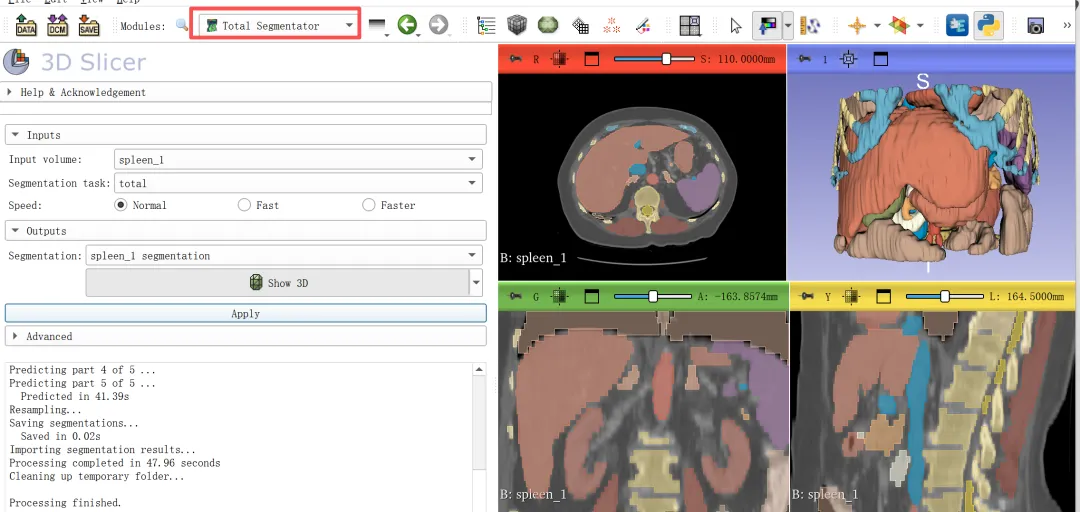The height and width of the screenshot is (512, 1080).
Task: Open the DCM DICOM browser icon
Action: tap(58, 25)
